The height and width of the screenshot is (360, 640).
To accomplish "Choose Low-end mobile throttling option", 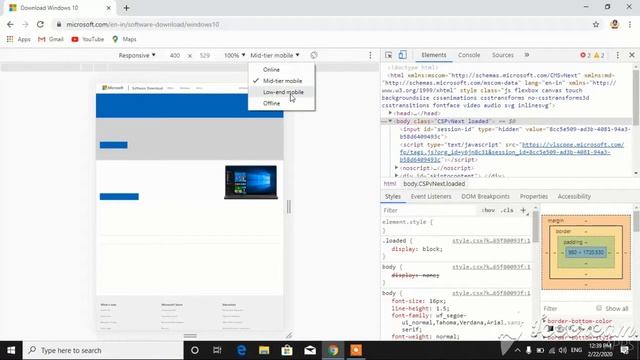I will [282, 92].
